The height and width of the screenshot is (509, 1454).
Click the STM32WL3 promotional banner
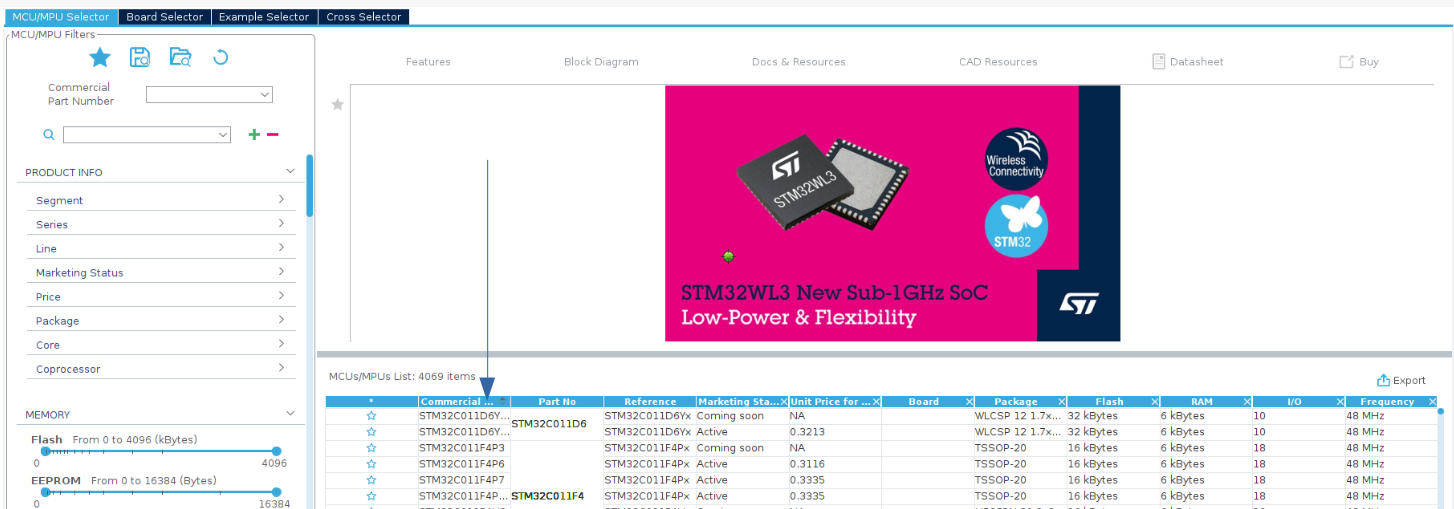click(892, 213)
